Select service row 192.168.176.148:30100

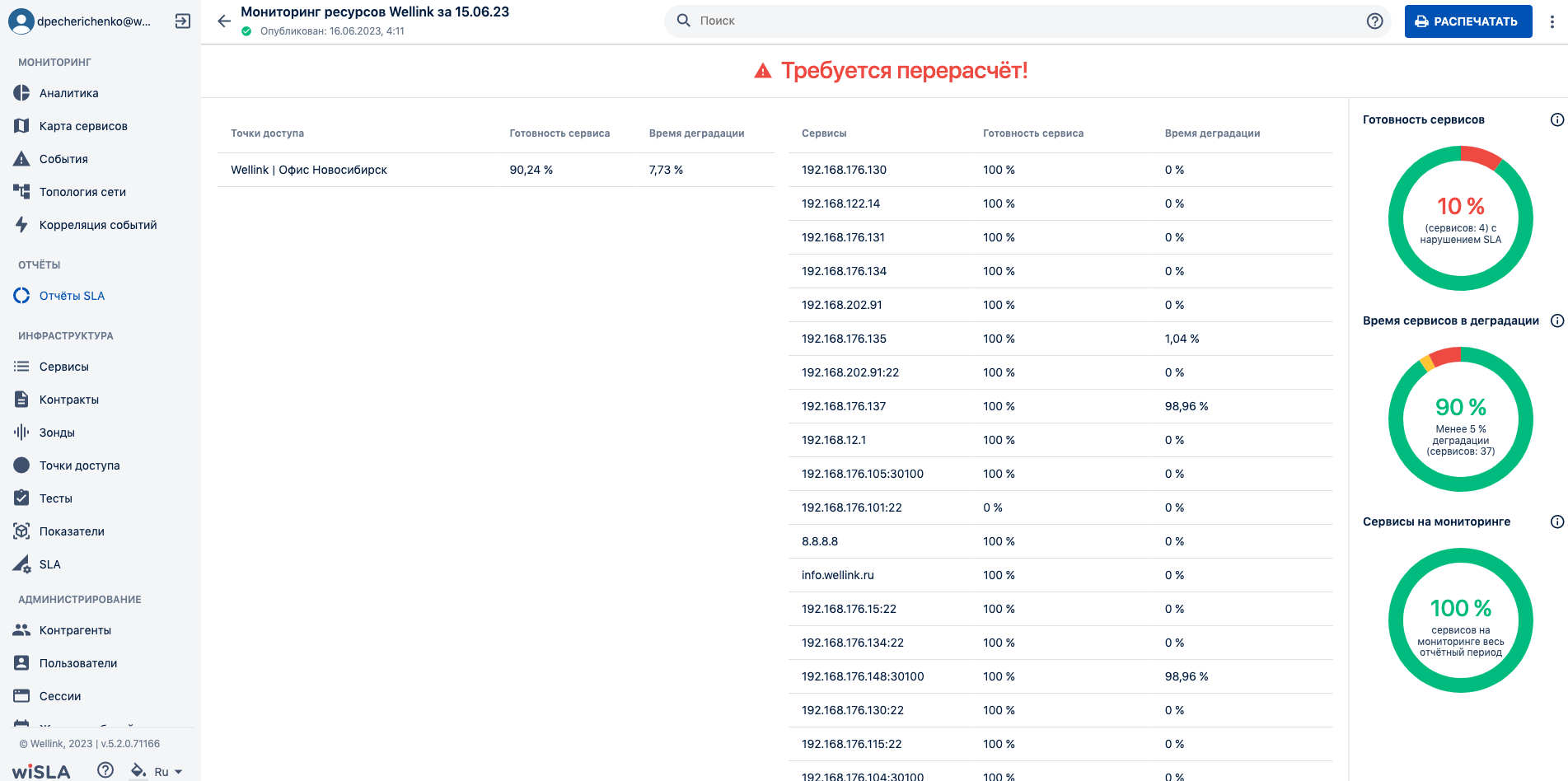(1060, 676)
